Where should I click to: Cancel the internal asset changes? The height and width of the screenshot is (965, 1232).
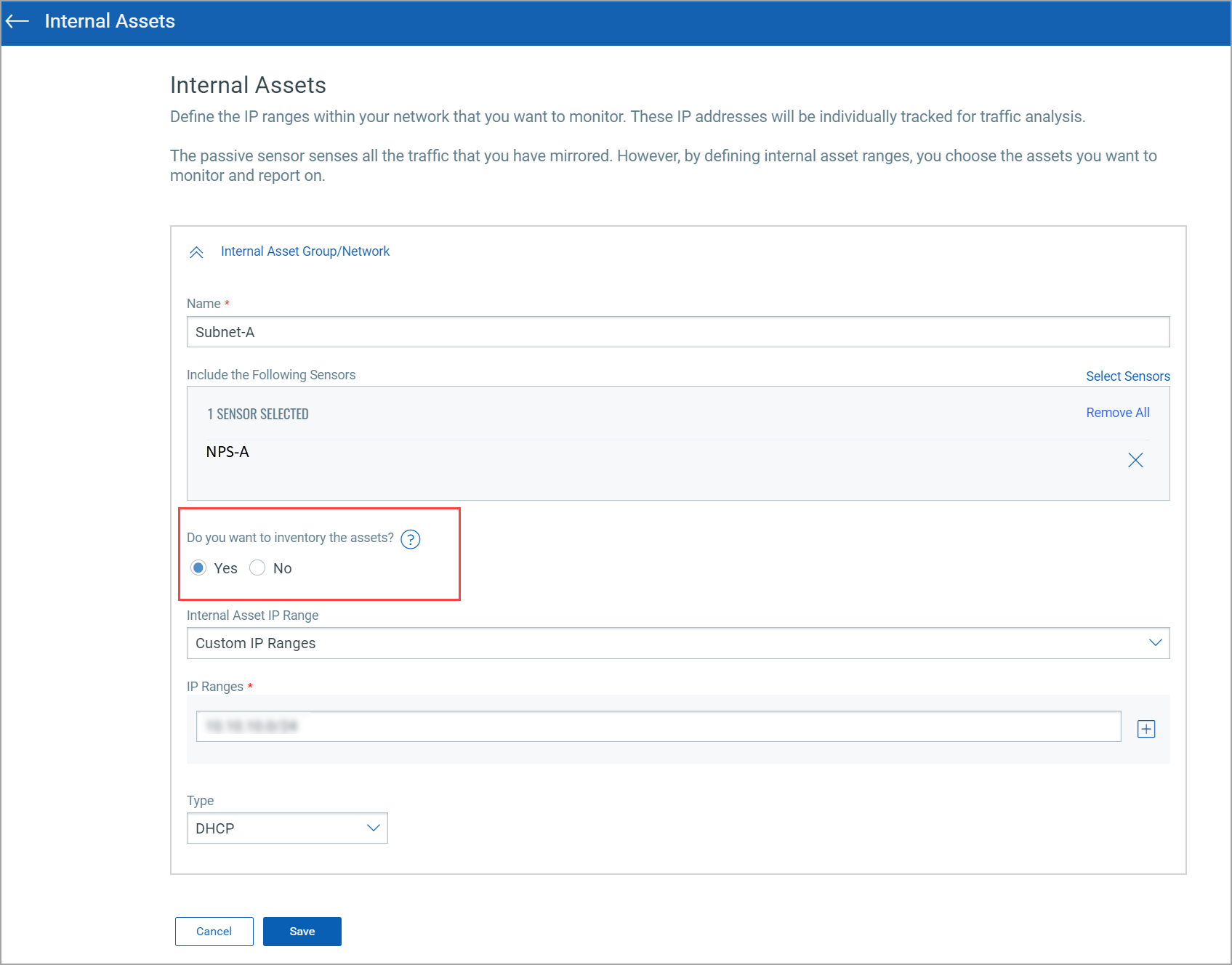tap(214, 931)
